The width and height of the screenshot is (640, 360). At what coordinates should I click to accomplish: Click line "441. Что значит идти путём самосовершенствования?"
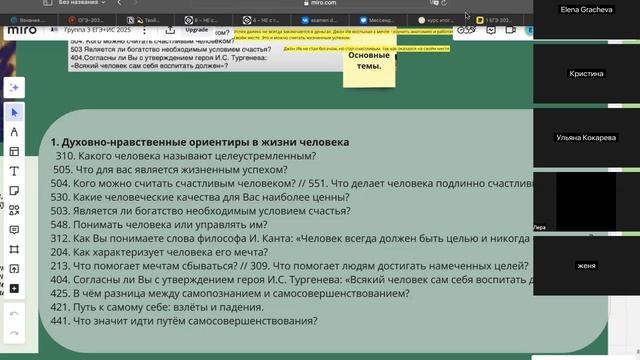[x=184, y=321]
